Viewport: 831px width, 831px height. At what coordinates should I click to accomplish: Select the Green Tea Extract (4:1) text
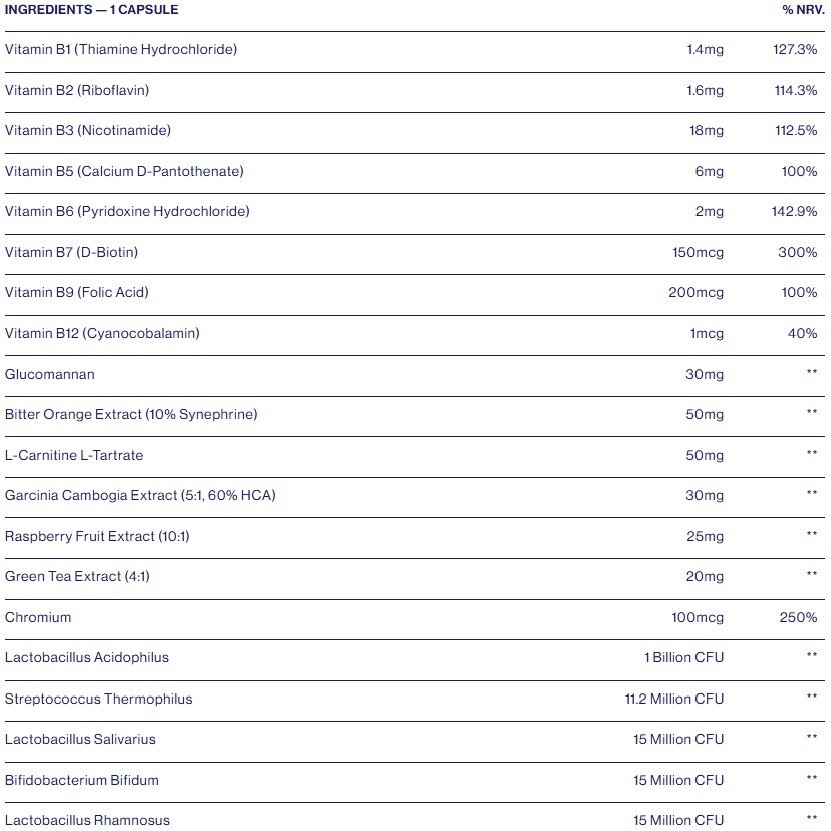[78, 576]
